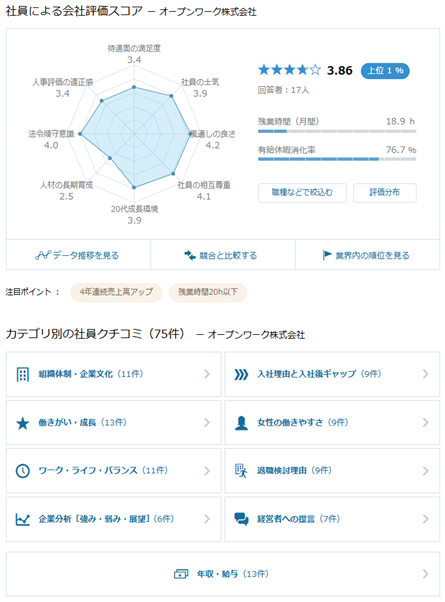Open 業界内の順位を見る

[x=367, y=255]
